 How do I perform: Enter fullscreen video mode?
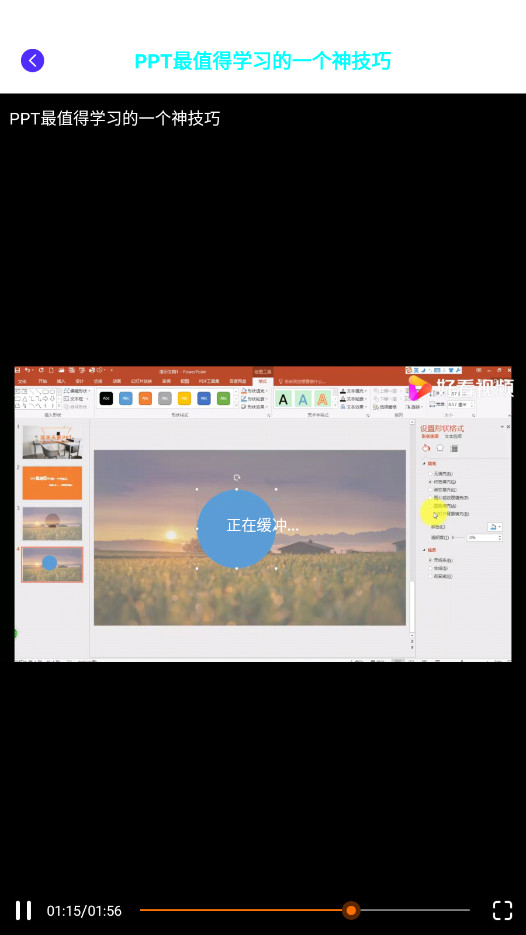click(502, 911)
